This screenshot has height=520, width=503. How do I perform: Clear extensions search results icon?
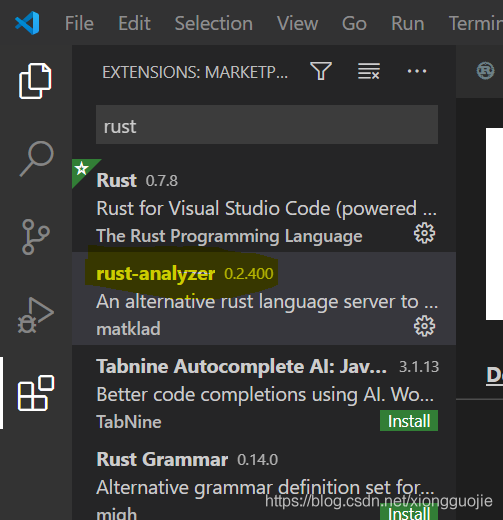[x=369, y=71]
